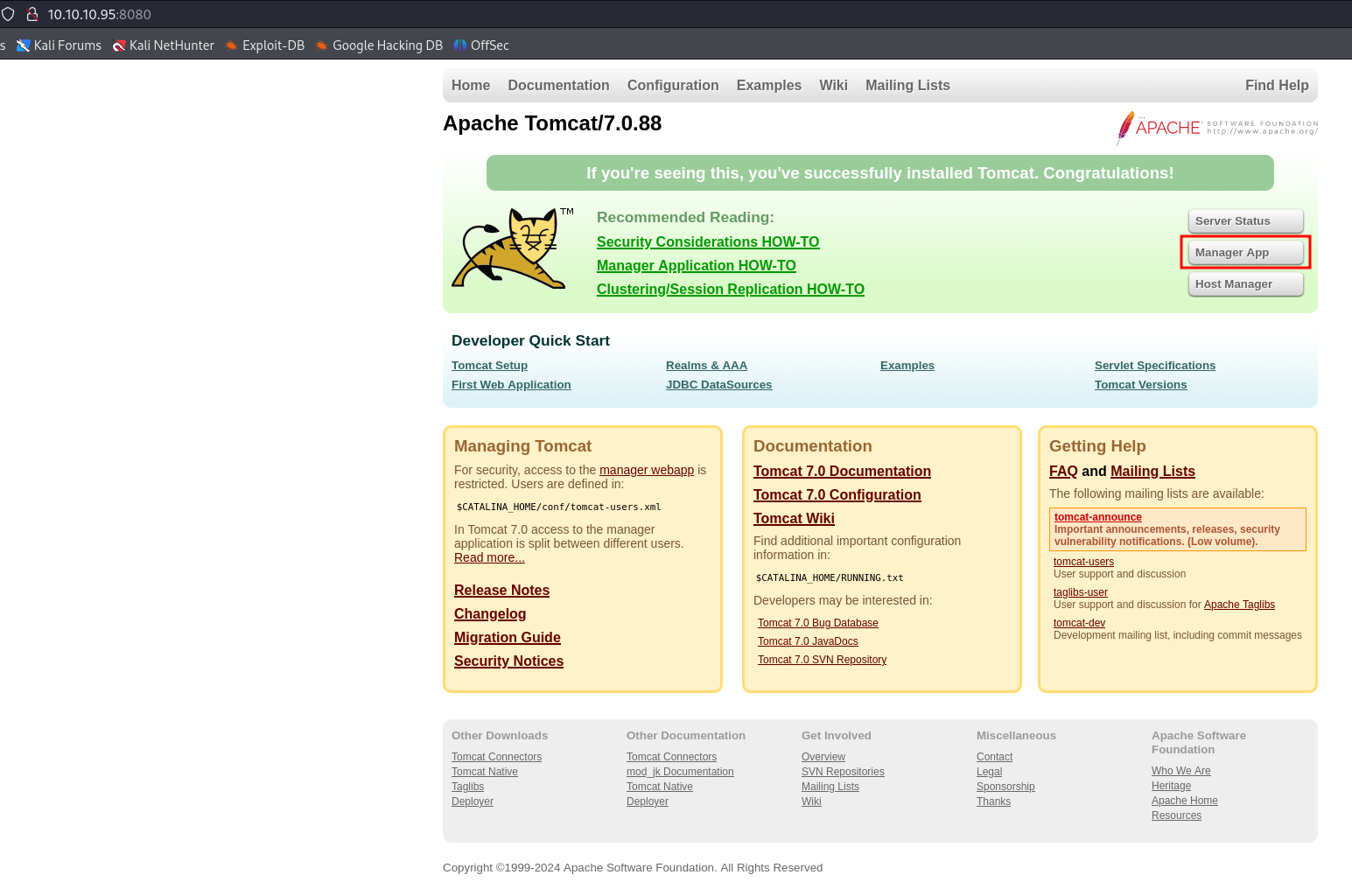The image size is (1352, 896).
Task: Open the Wiki navigation item in top bar
Action: pos(833,85)
